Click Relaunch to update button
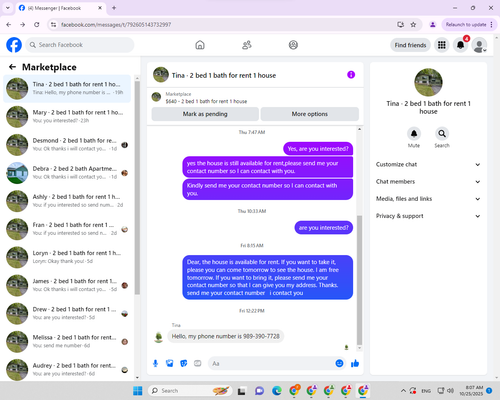The height and width of the screenshot is (400, 500). point(469,25)
